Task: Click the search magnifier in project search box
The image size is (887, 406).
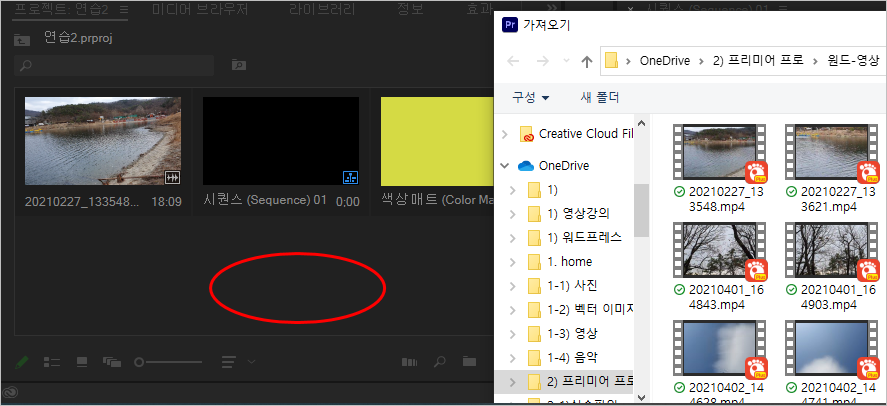Action: click(x=25, y=66)
